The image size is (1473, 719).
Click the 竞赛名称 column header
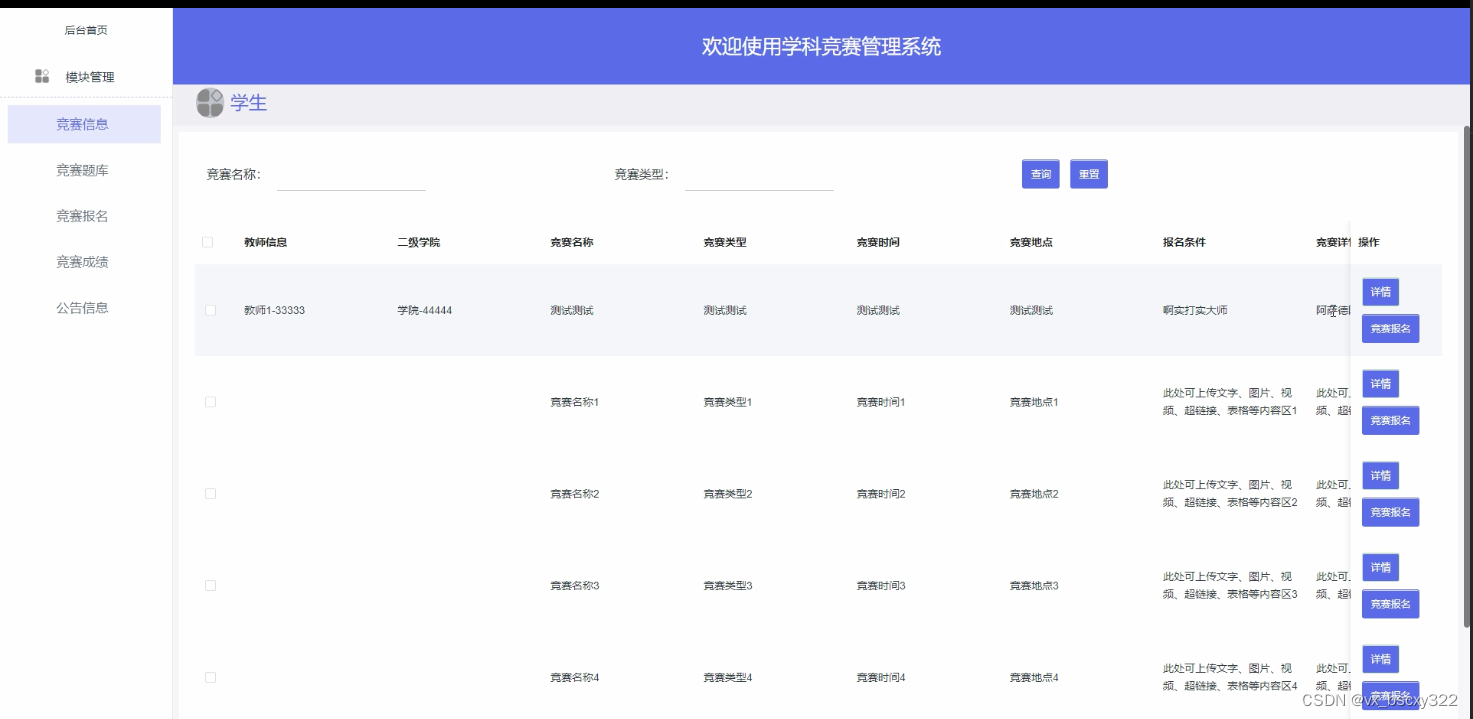point(572,242)
